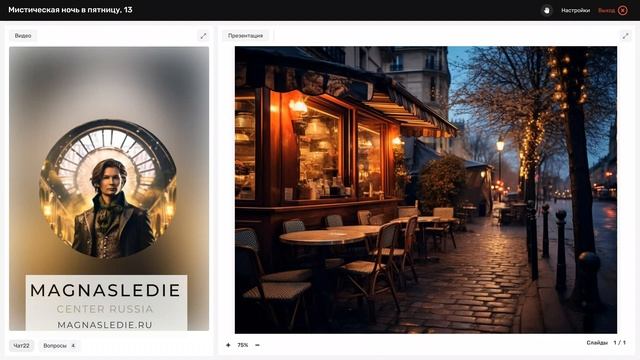This screenshot has width=640, height=360.
Task: Click the 75% zoom value
Action: (x=243, y=345)
